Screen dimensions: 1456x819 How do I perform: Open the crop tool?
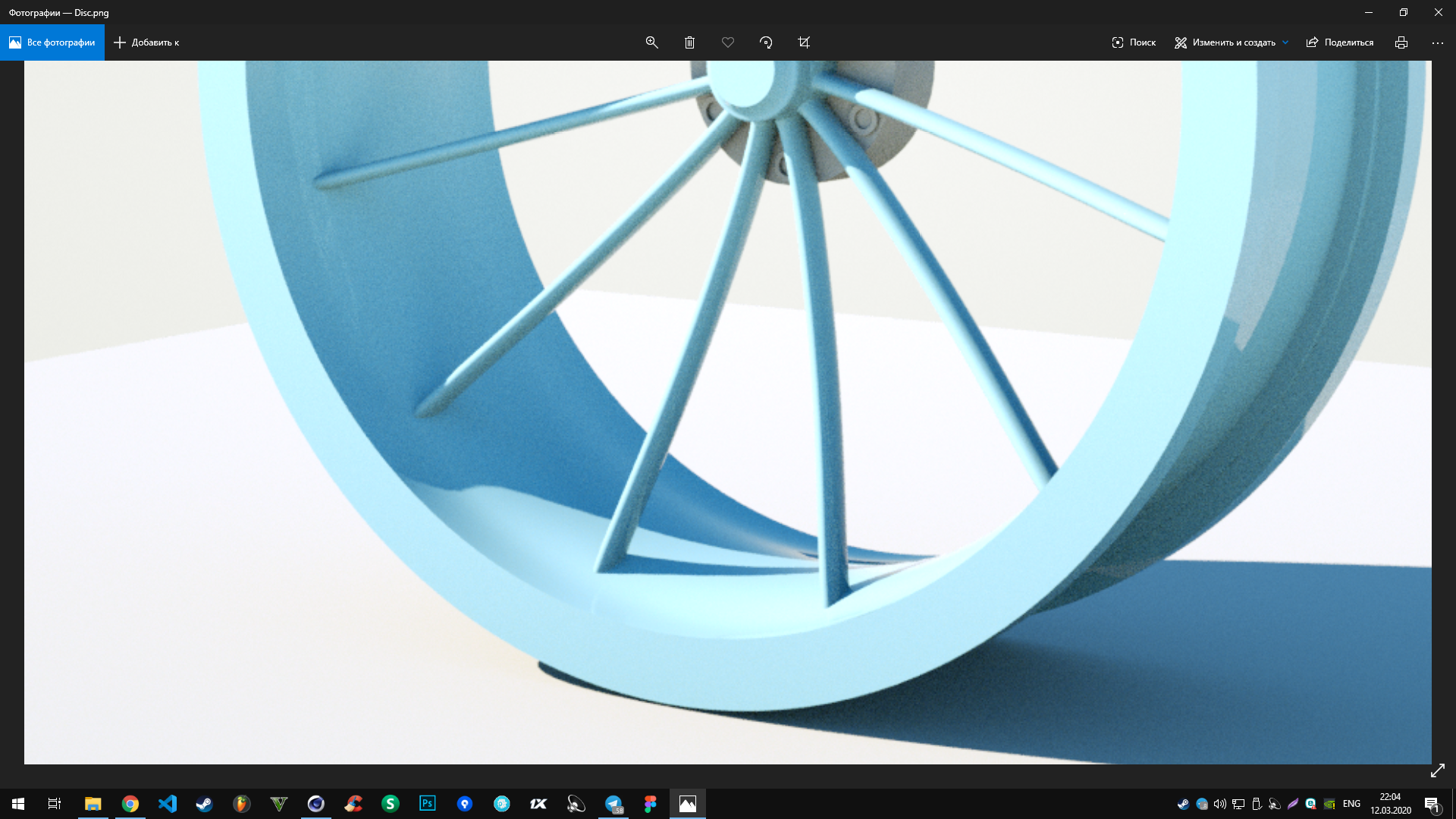[x=804, y=42]
